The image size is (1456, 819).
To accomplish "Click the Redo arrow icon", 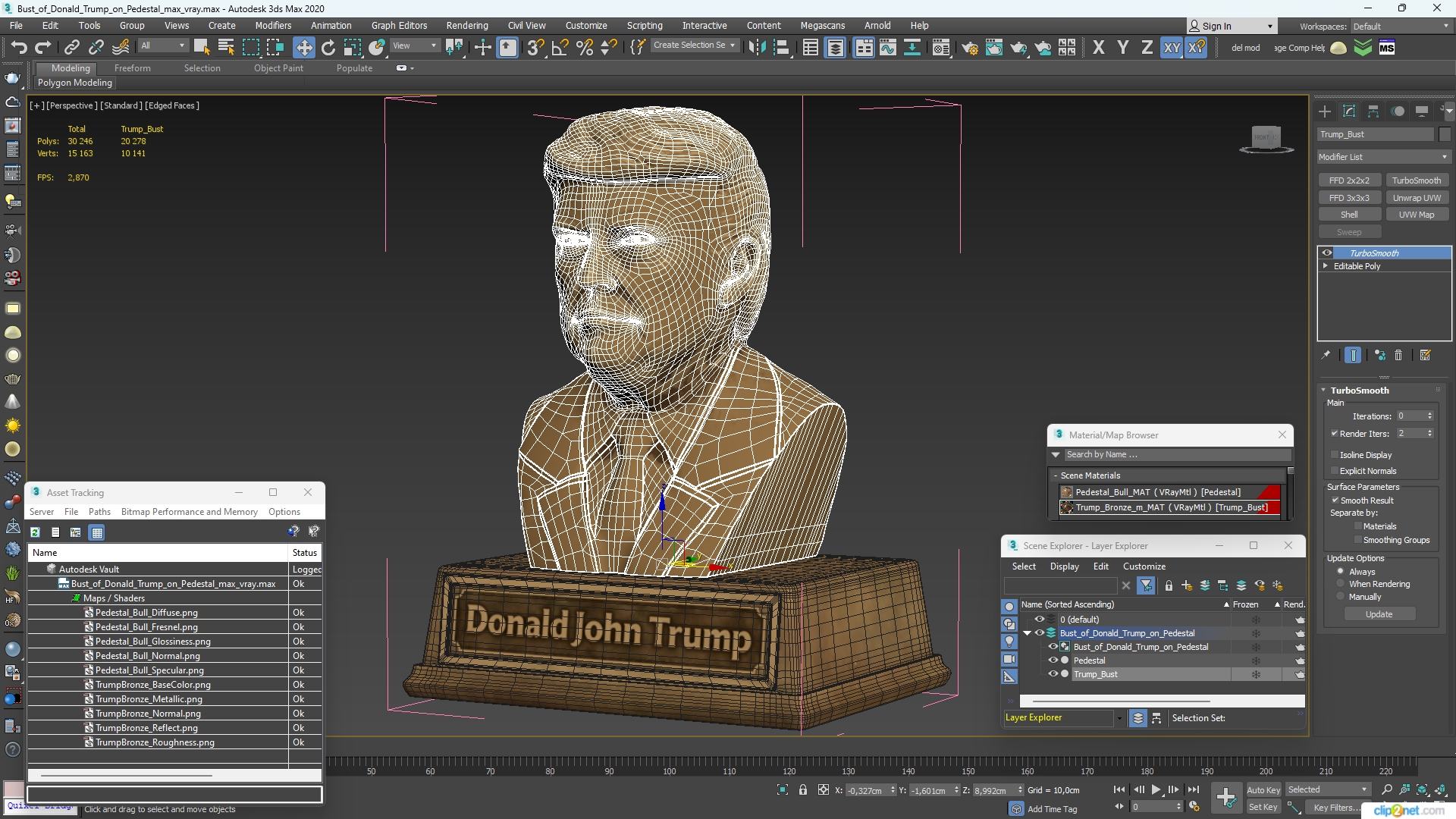I will [x=43, y=48].
